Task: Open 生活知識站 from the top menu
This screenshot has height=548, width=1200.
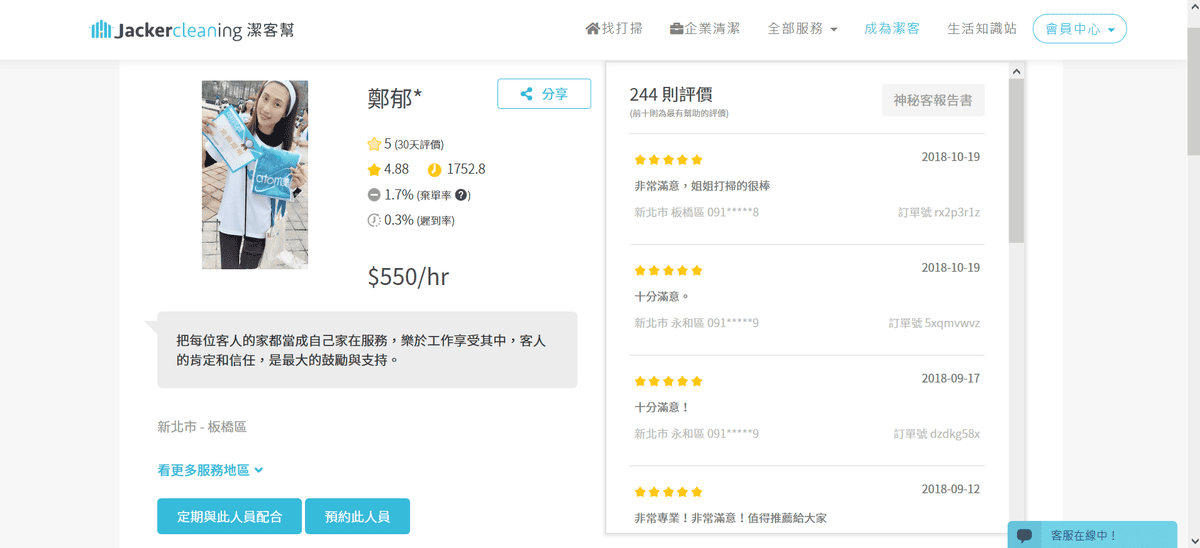Action: point(981,29)
